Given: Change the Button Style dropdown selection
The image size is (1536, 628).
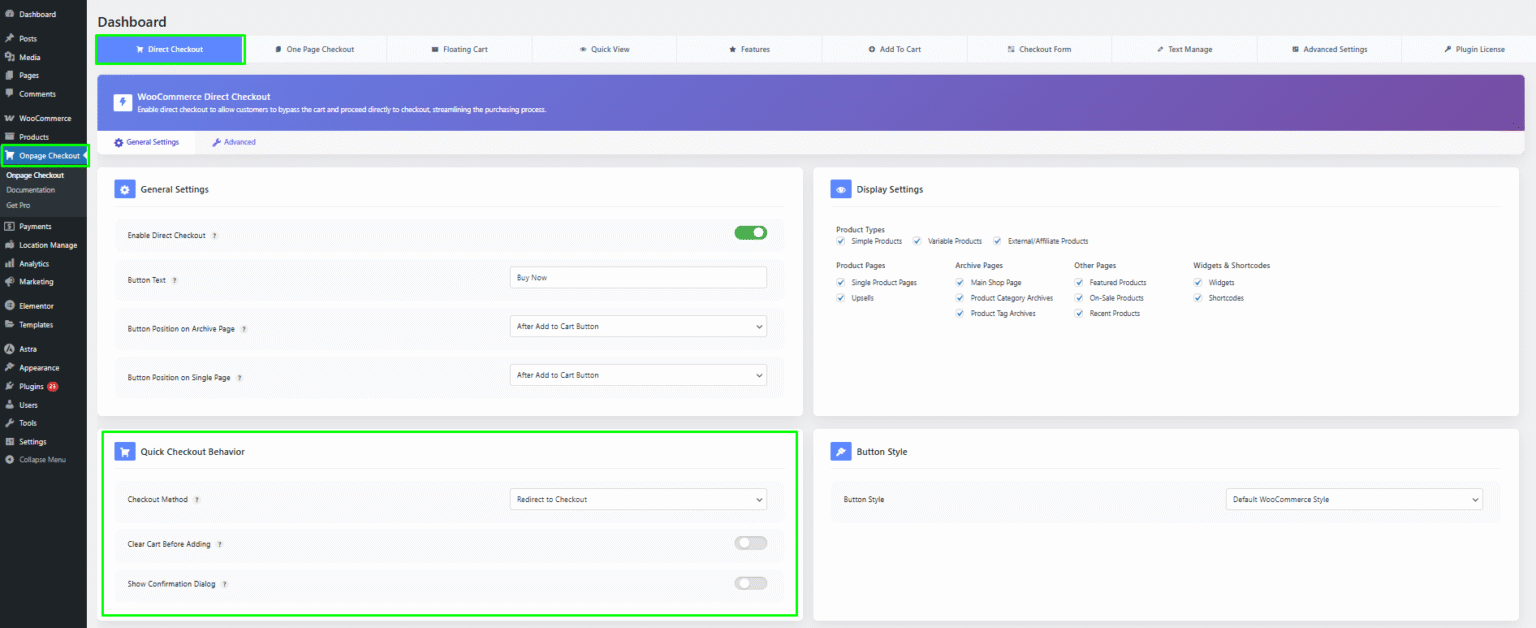Looking at the screenshot, I should [1354, 499].
